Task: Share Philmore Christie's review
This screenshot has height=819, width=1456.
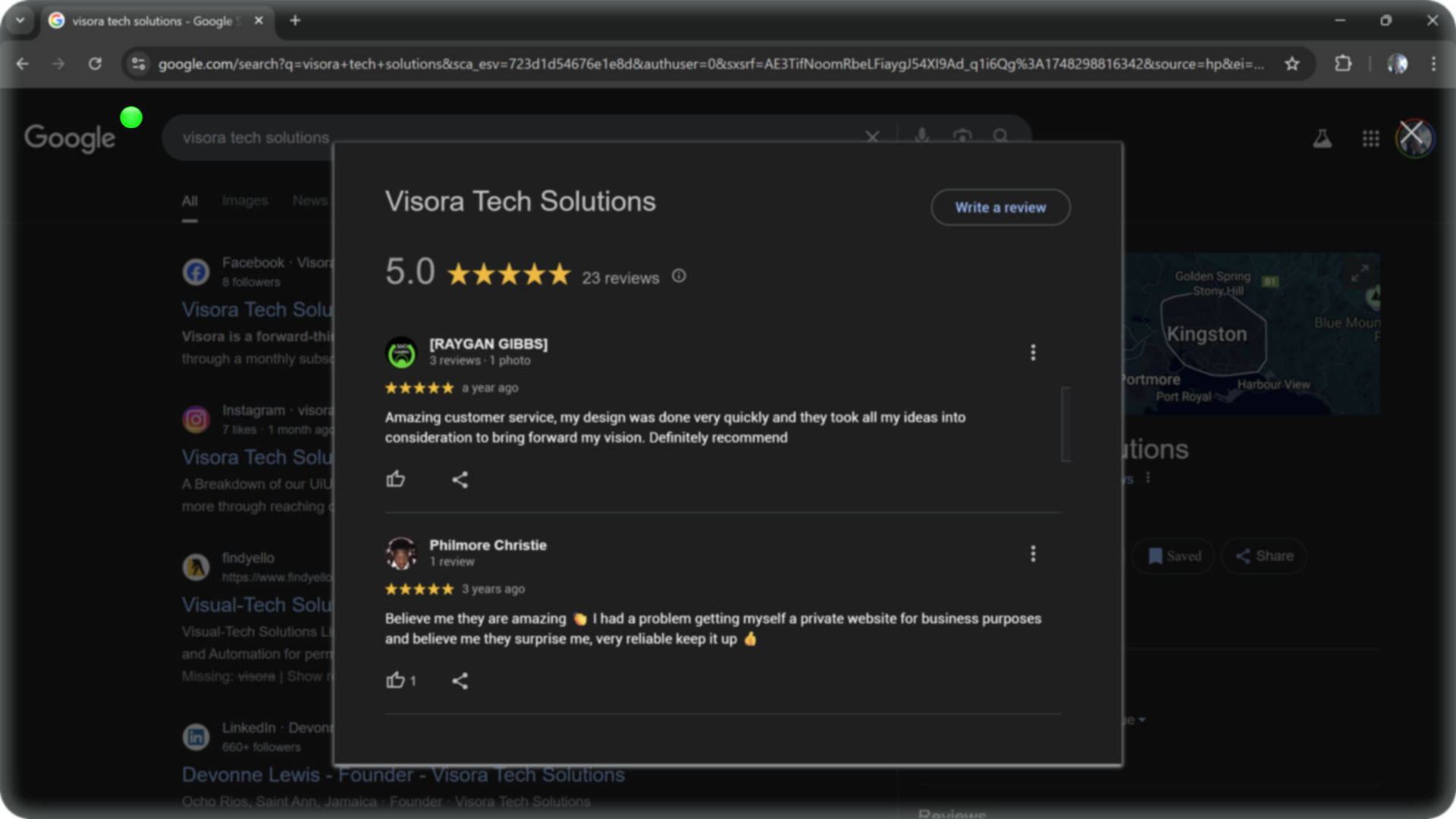Action: 460,680
